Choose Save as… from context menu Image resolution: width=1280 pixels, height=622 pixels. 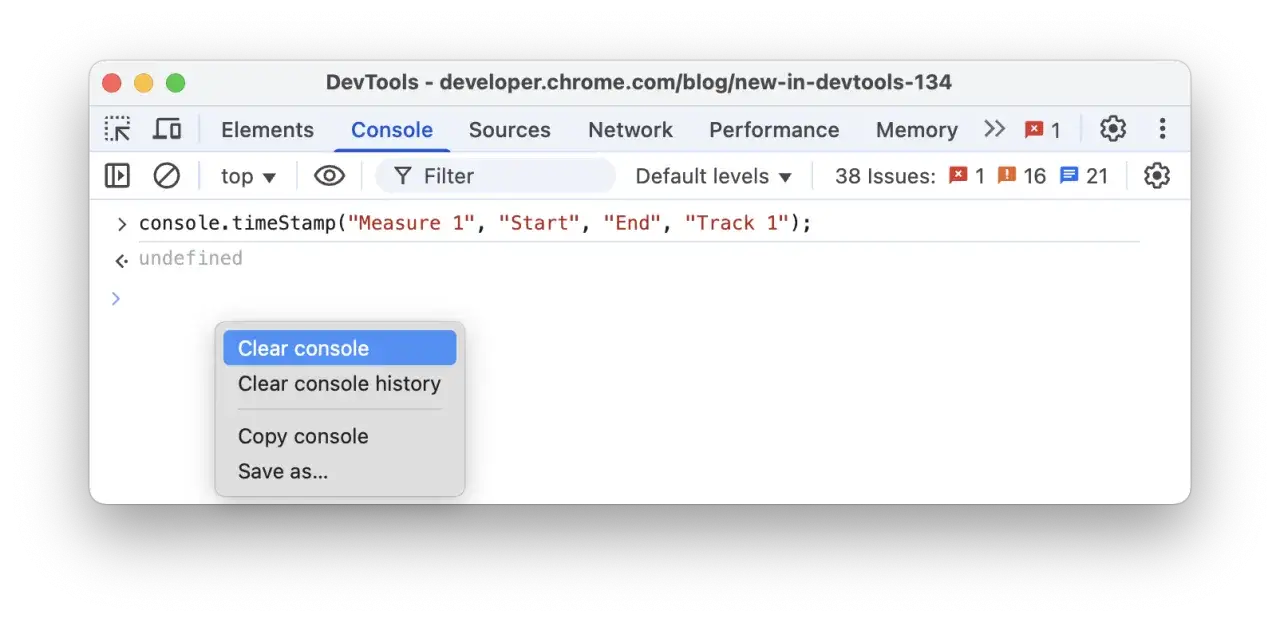283,471
